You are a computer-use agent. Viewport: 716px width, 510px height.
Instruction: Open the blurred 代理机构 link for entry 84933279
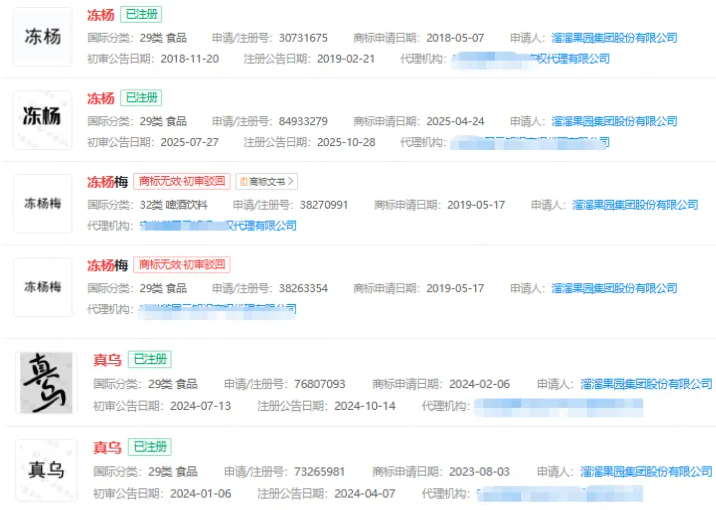click(530, 143)
